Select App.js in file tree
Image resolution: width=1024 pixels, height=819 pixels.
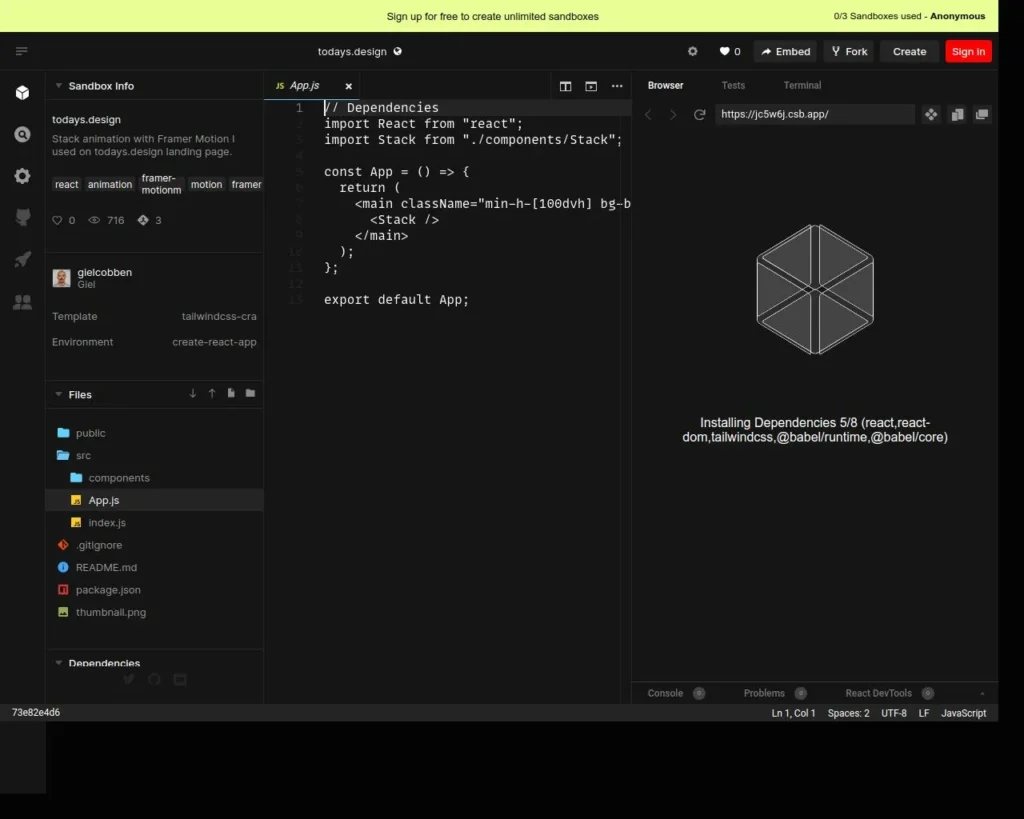coord(154,500)
